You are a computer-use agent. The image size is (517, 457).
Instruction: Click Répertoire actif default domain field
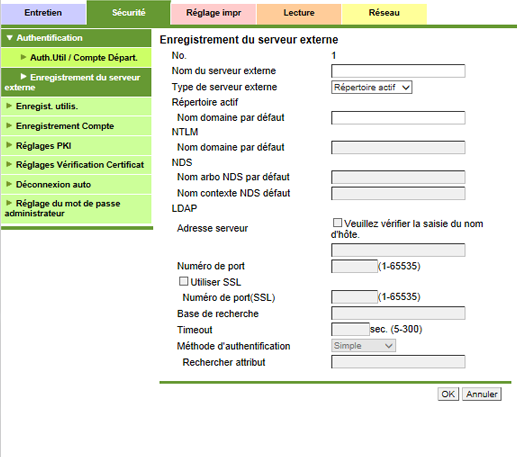click(x=398, y=118)
